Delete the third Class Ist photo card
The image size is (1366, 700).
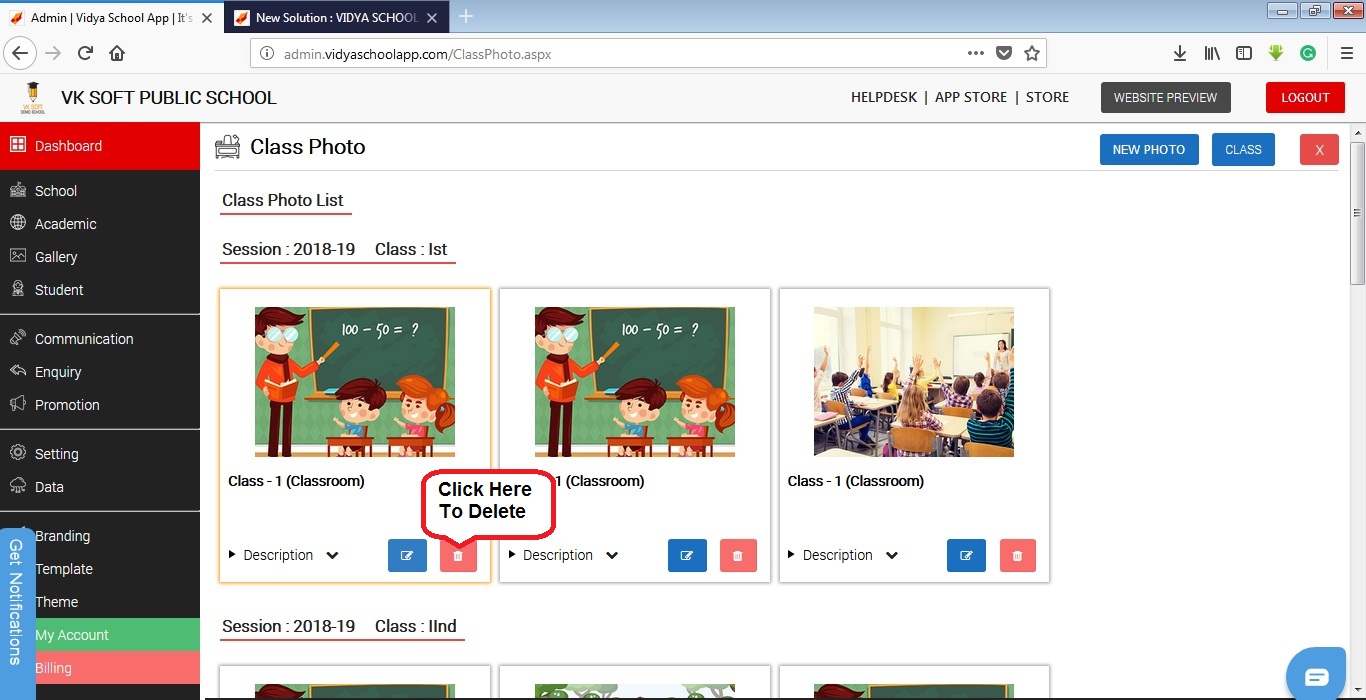click(x=1017, y=555)
